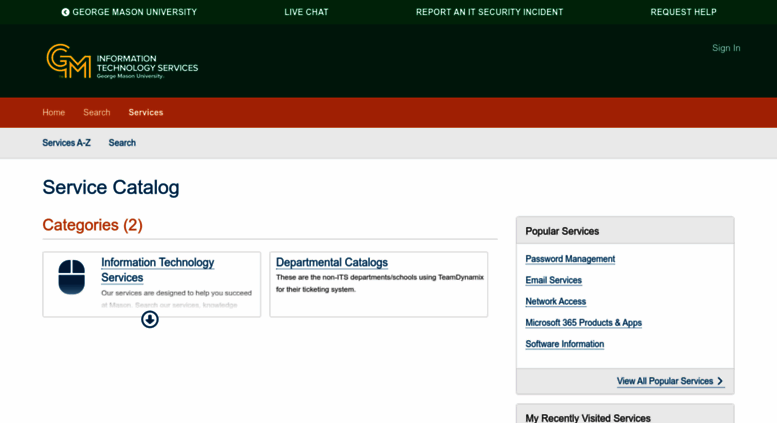Click the Request Help link
The width and height of the screenshot is (777, 423).
click(x=683, y=12)
